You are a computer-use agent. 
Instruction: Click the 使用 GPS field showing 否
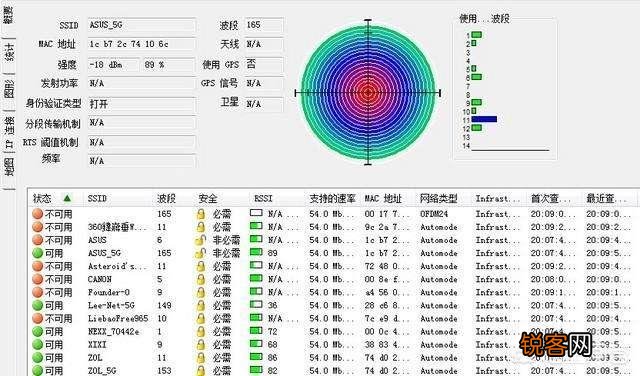(x=263, y=64)
